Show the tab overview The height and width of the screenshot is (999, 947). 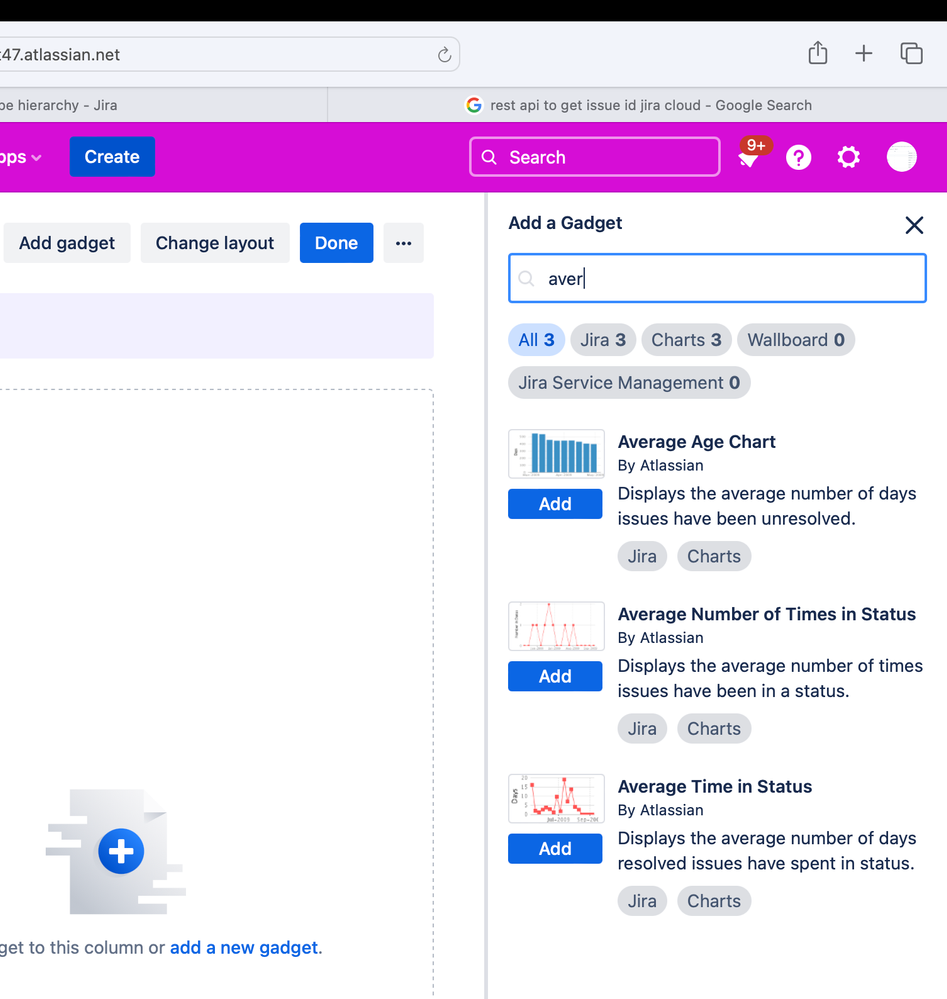(911, 54)
